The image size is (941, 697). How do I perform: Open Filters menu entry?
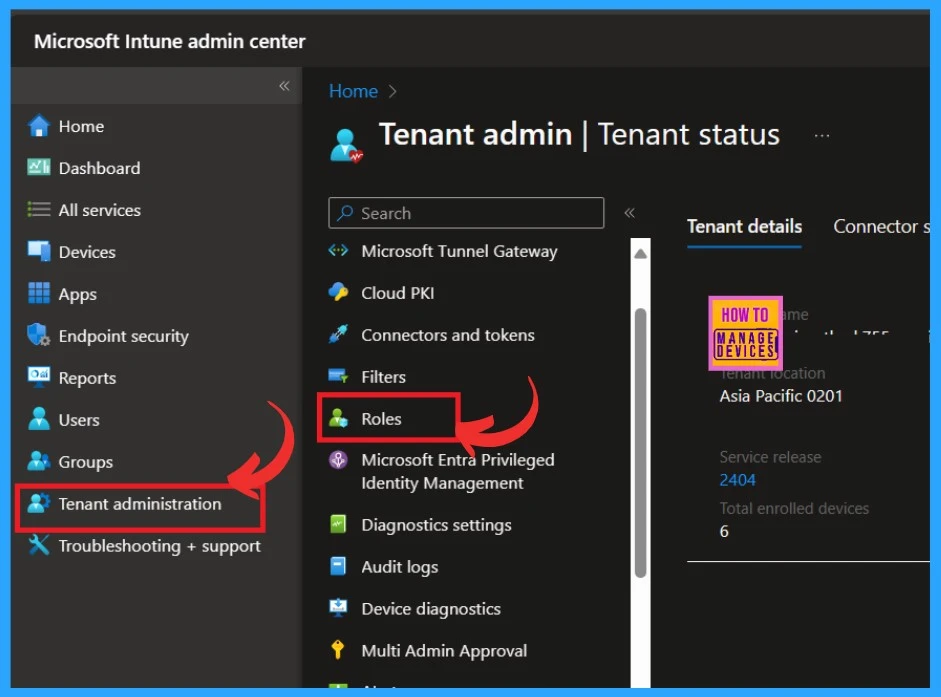(x=383, y=377)
